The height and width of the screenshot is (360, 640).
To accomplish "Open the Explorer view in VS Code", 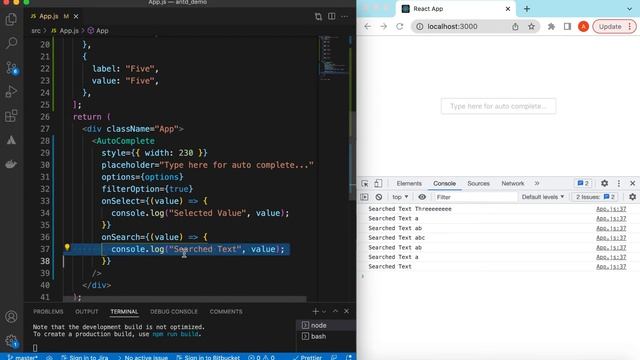I will tap(11, 19).
